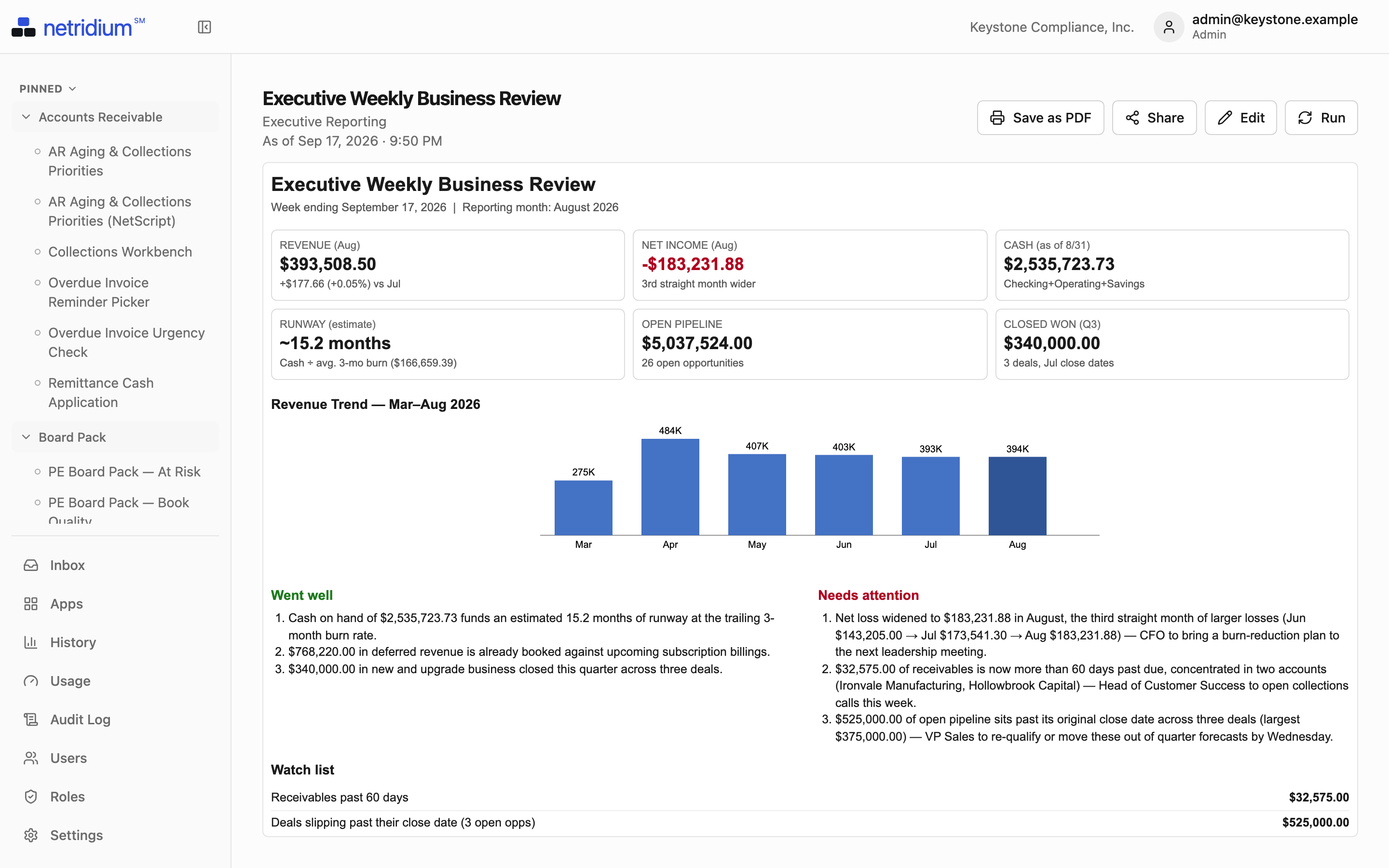Viewport: 1389px width, 868px height.
Task: Click the Aug bar in revenue chart
Action: tap(1017, 496)
